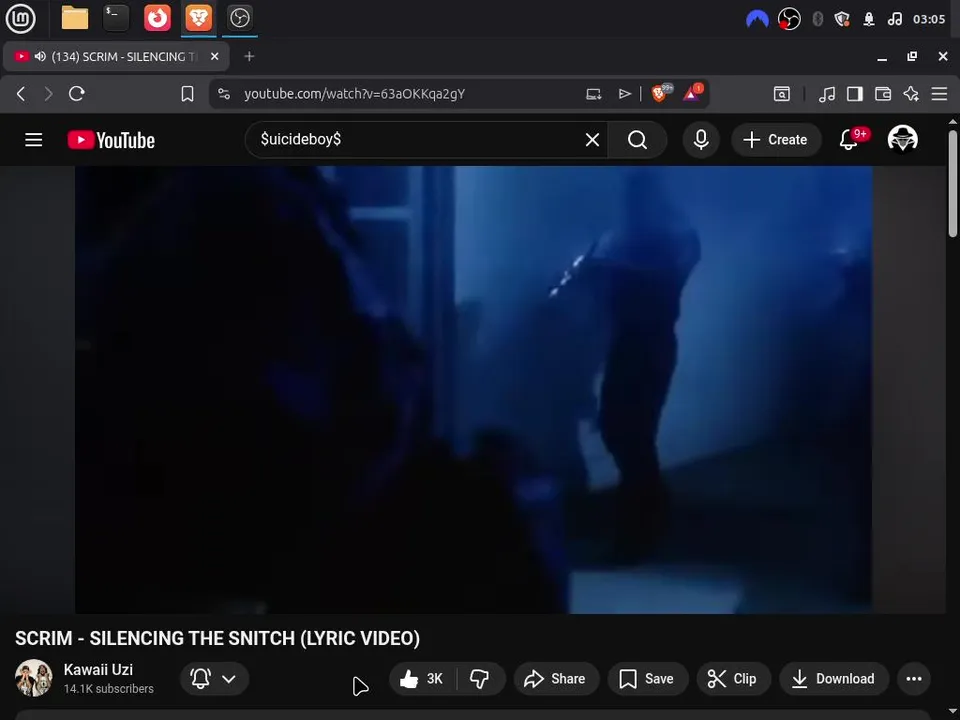Click the video player to pause
This screenshot has width=960, height=720.
click(473, 389)
